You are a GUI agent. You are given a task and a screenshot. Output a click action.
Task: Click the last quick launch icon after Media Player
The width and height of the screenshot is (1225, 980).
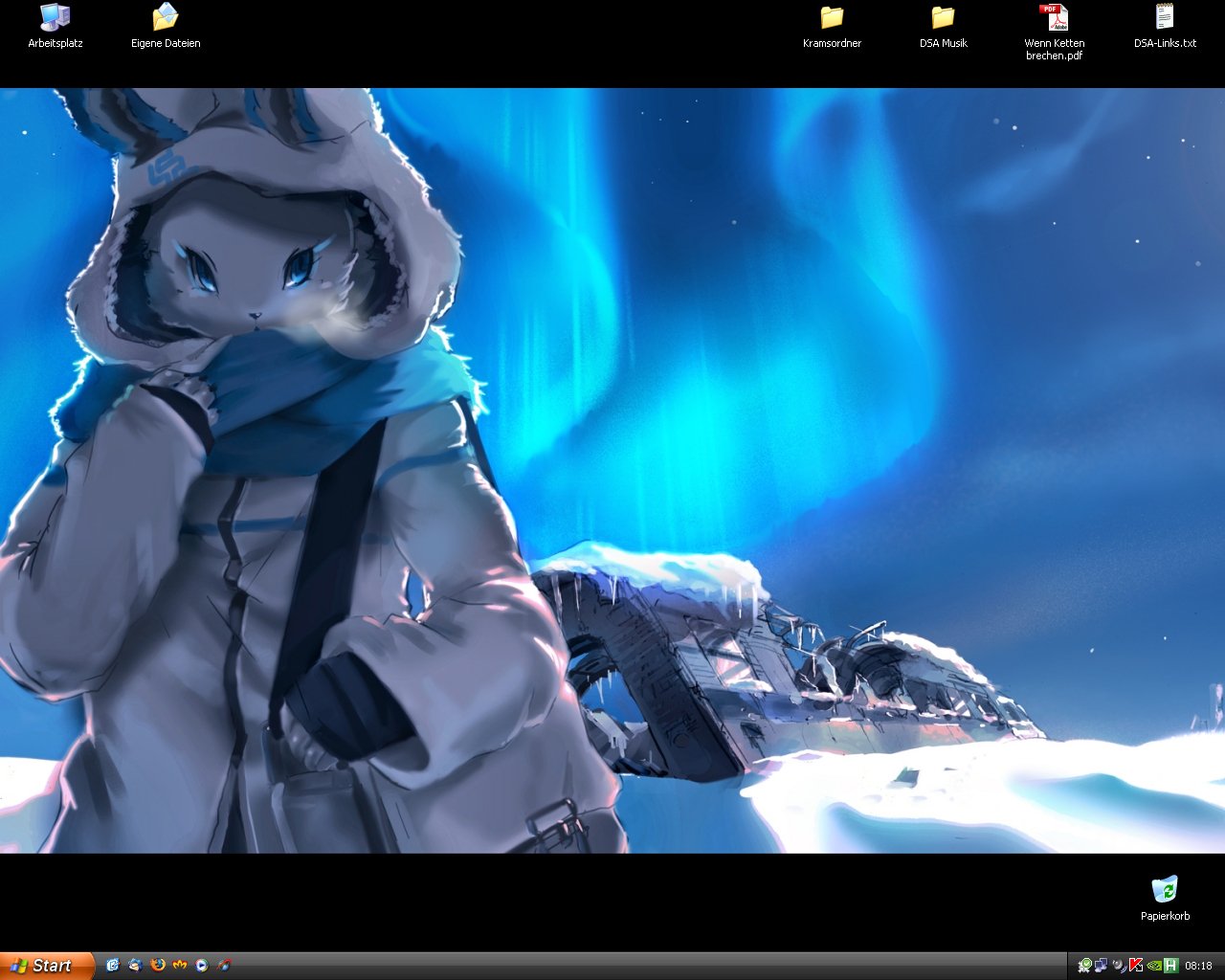(x=224, y=966)
